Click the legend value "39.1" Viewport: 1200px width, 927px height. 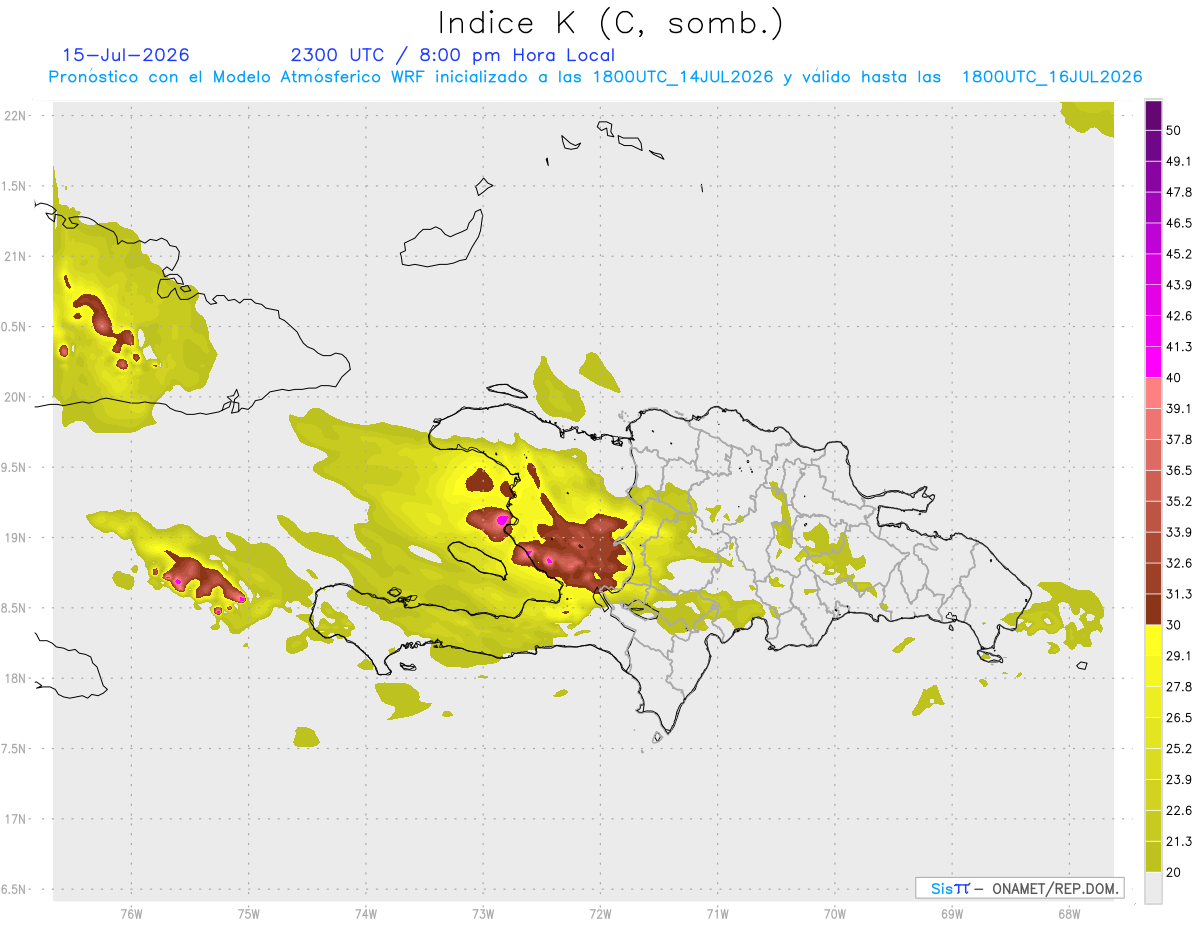[1179, 408]
